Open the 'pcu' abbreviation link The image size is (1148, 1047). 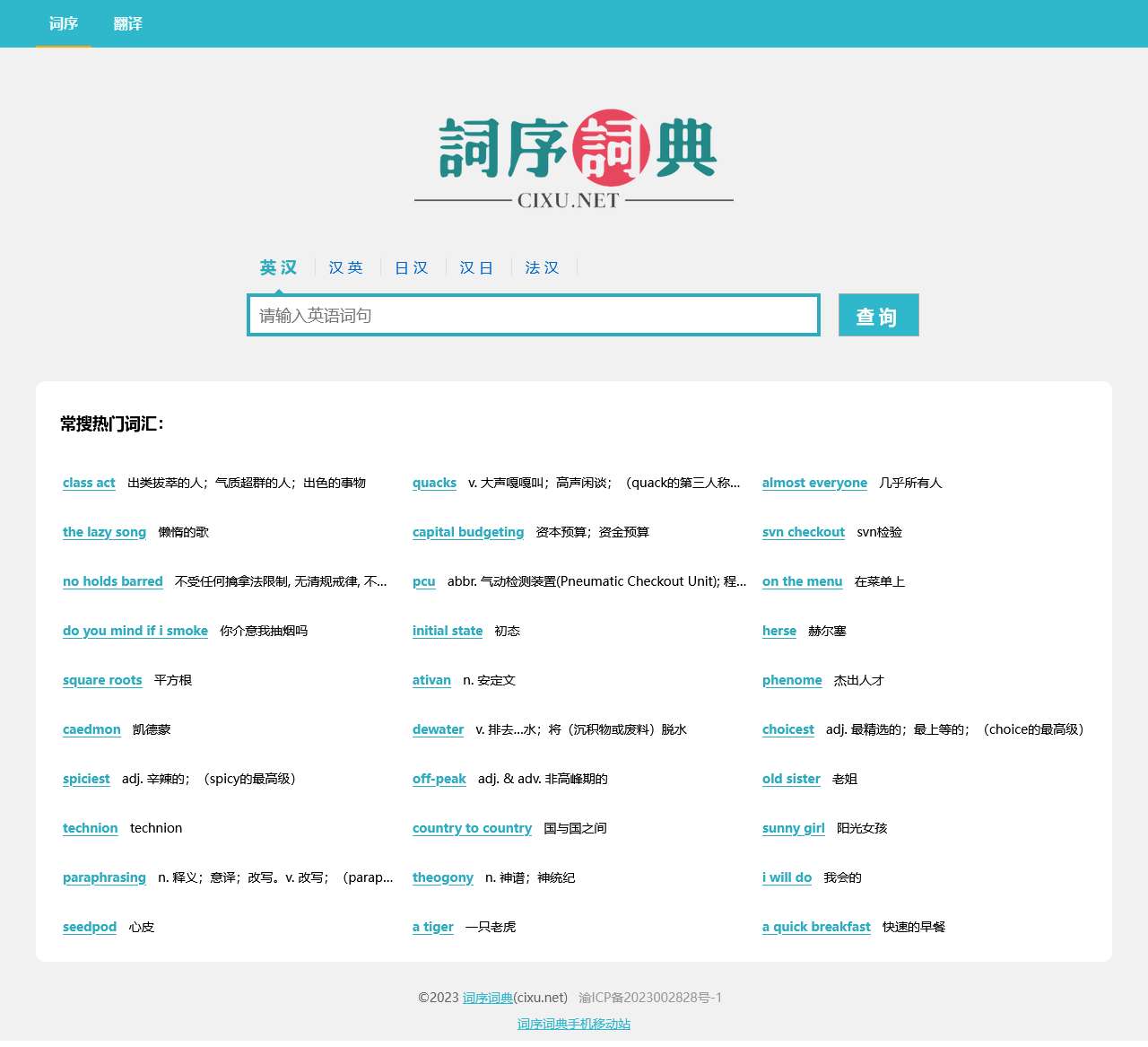424,581
